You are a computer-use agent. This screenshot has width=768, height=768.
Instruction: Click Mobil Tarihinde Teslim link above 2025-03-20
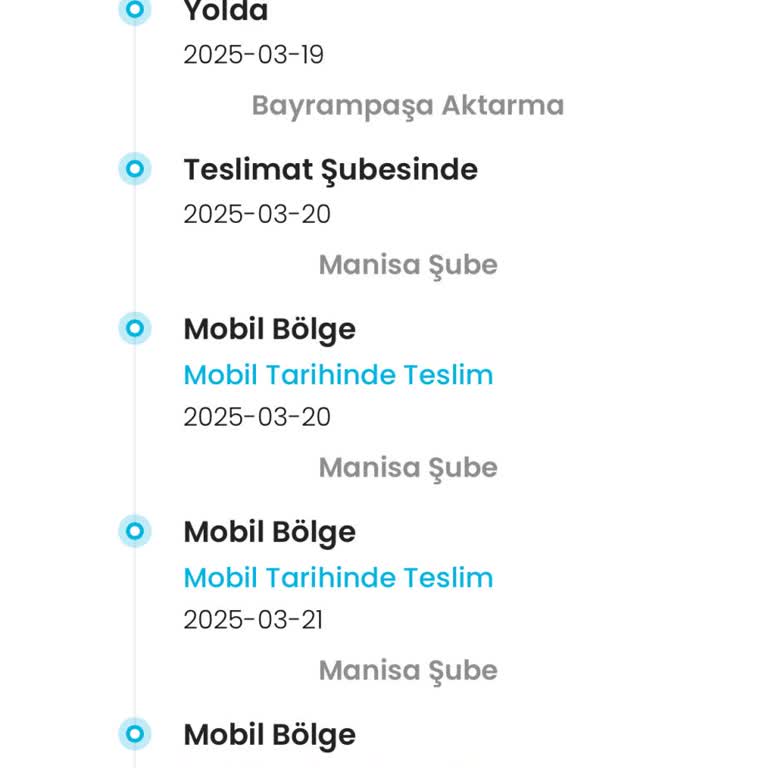coord(338,375)
